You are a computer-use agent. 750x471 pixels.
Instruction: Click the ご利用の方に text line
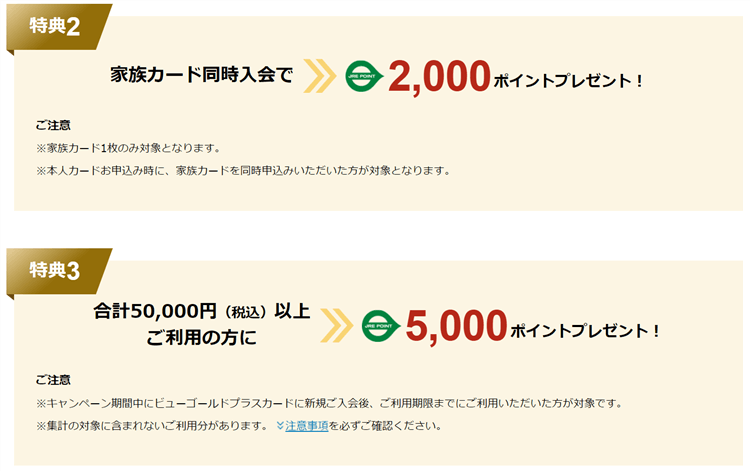201,340
